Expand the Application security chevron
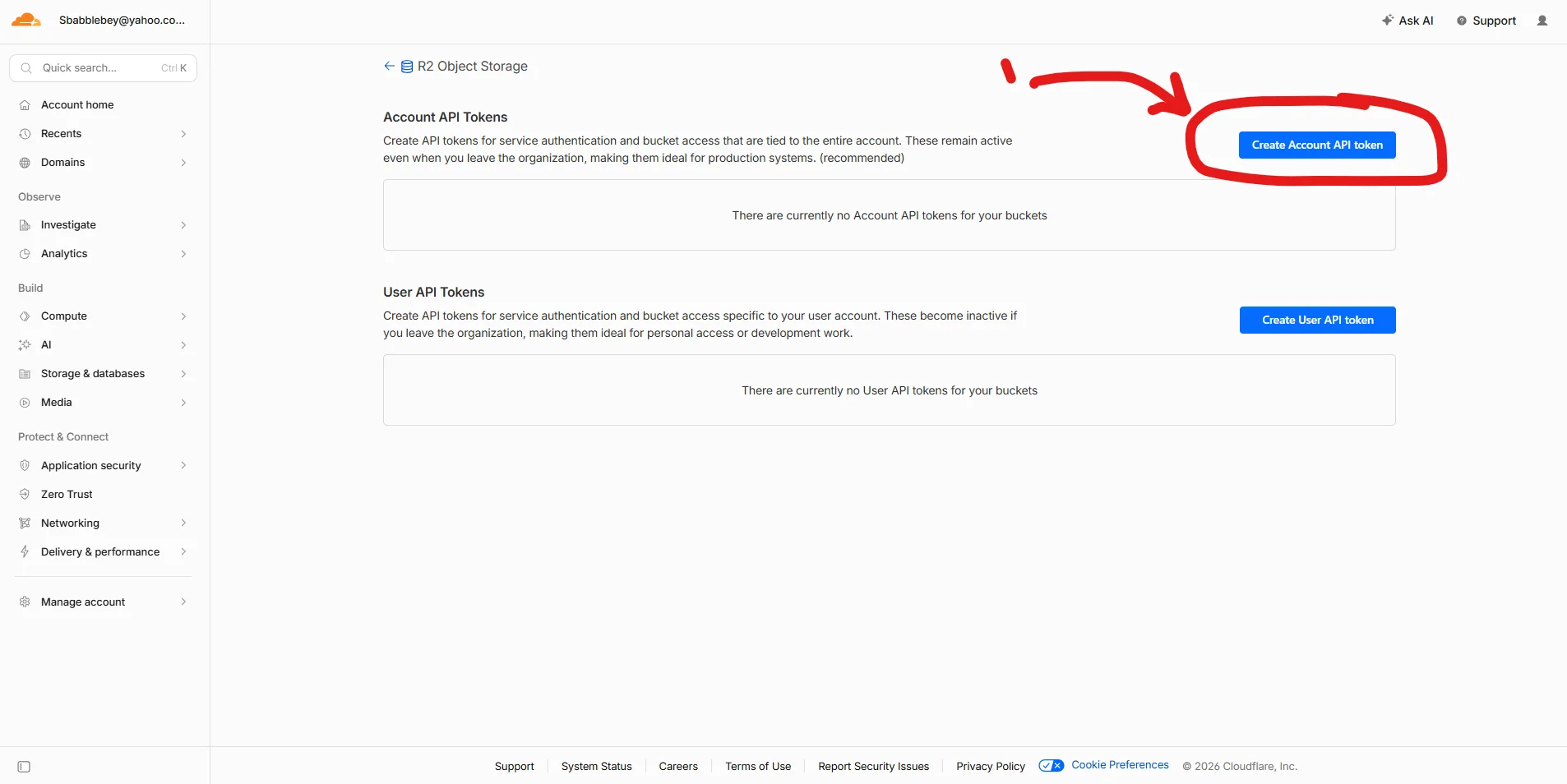This screenshot has width=1567, height=784. click(183, 465)
